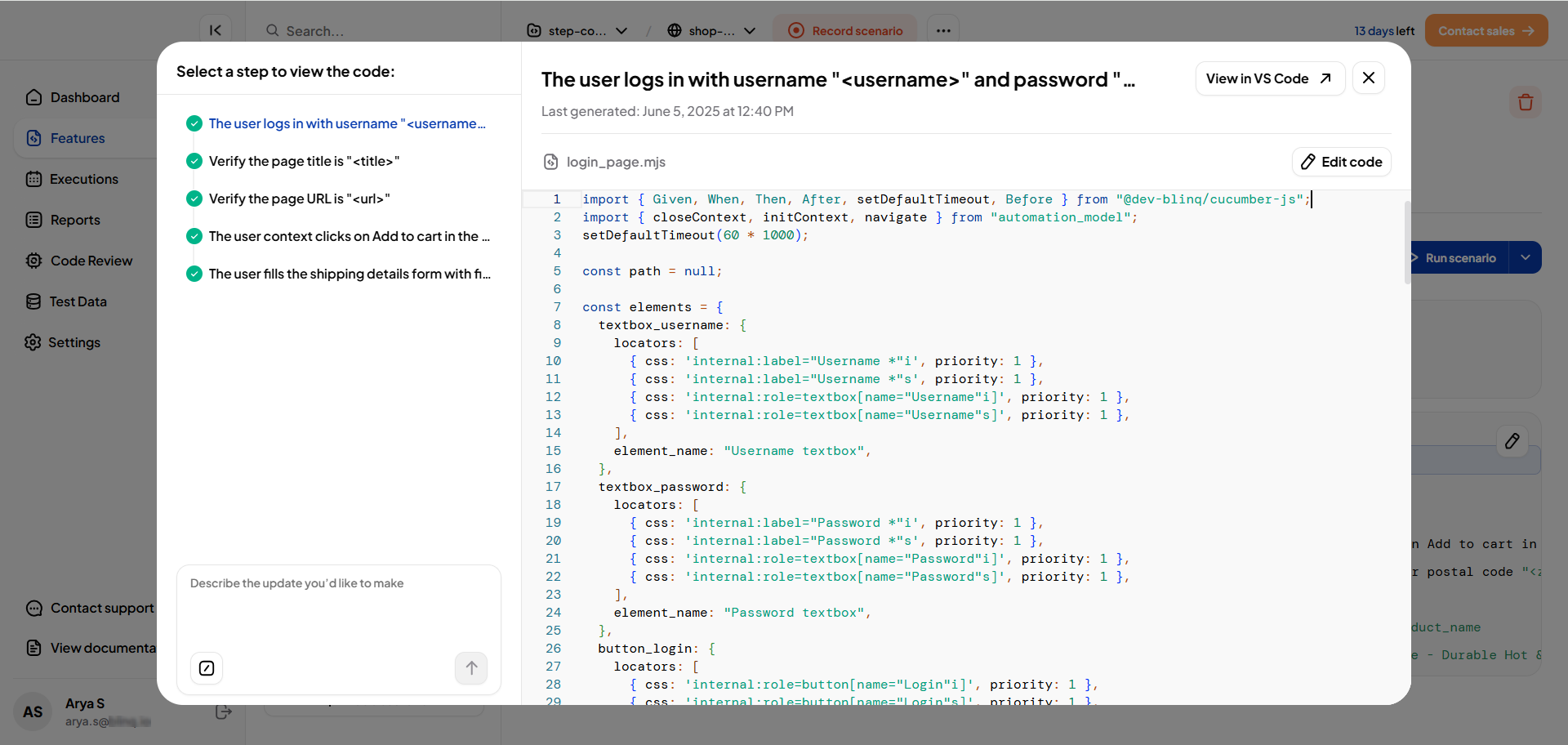Collapse the sidebar with the left arrow icon
The width and height of the screenshot is (1568, 745).
click(x=215, y=30)
